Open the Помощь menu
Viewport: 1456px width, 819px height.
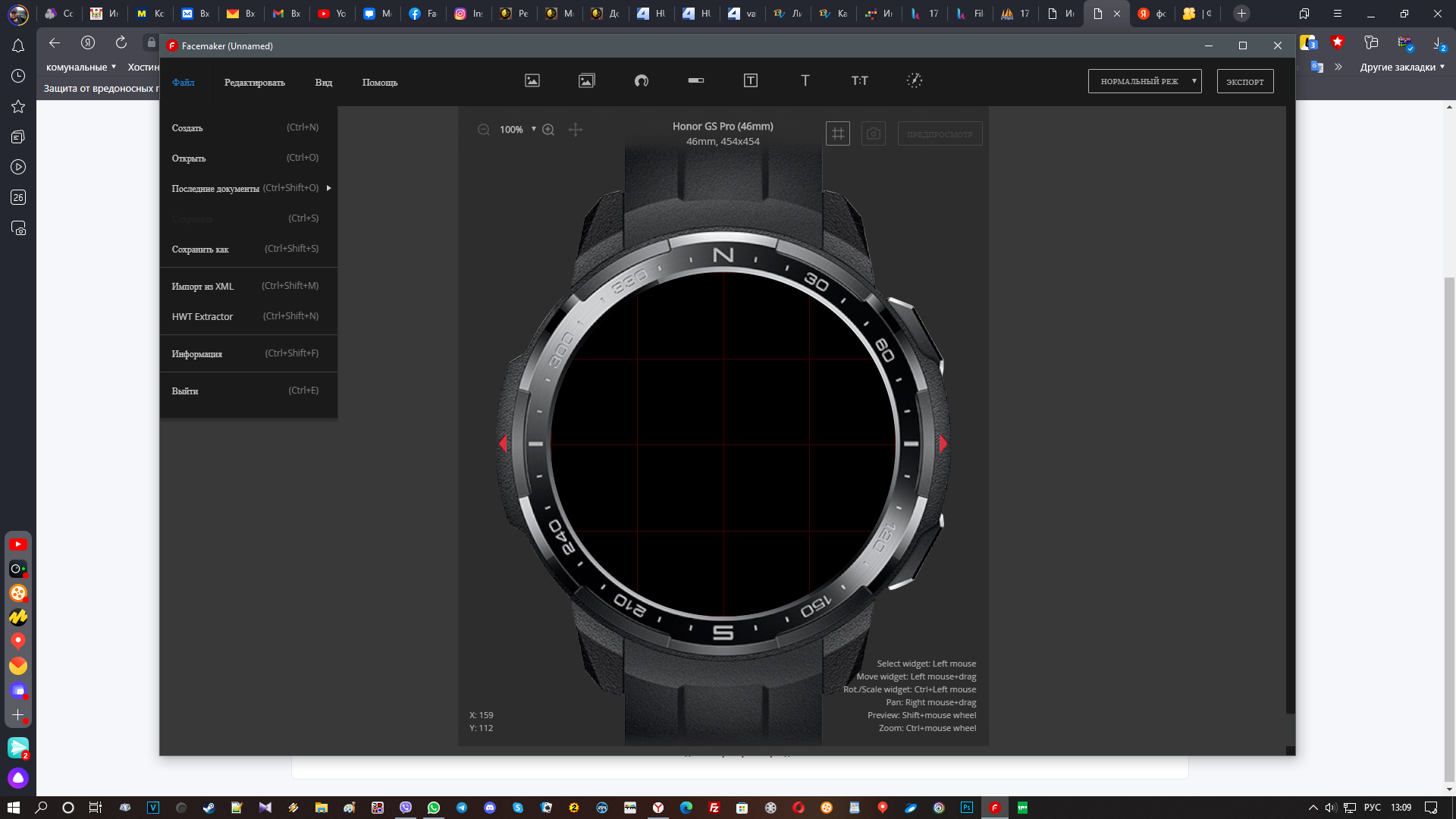click(x=380, y=82)
